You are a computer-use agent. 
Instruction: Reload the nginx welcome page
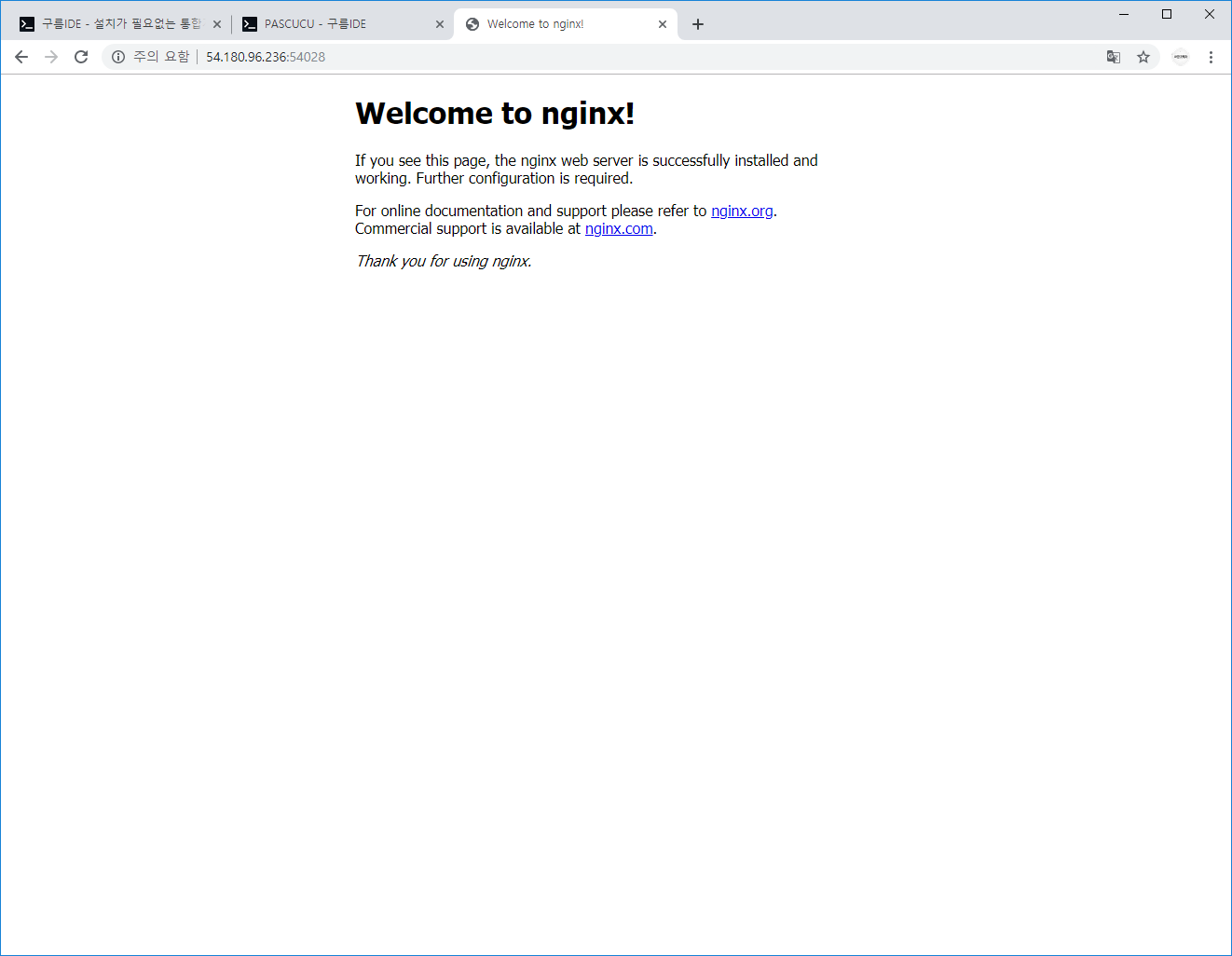[81, 57]
